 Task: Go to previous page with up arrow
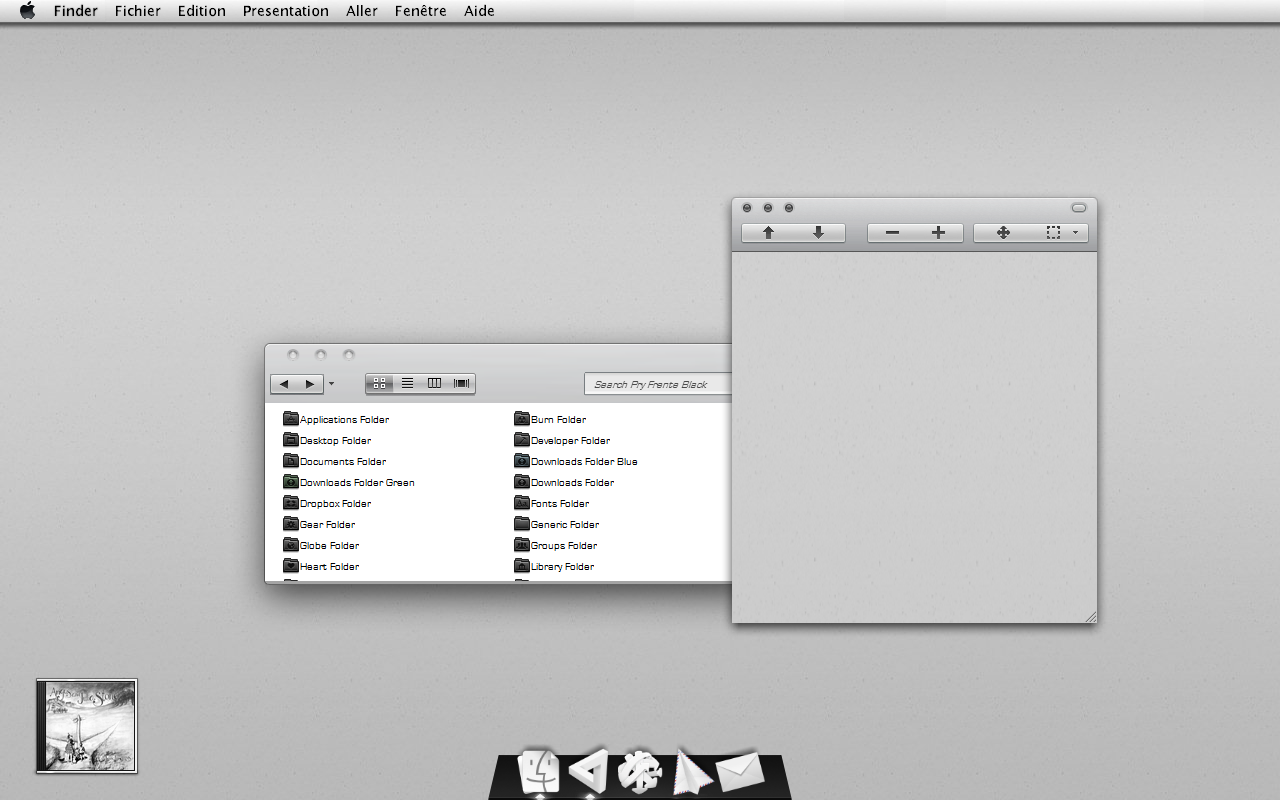point(768,233)
